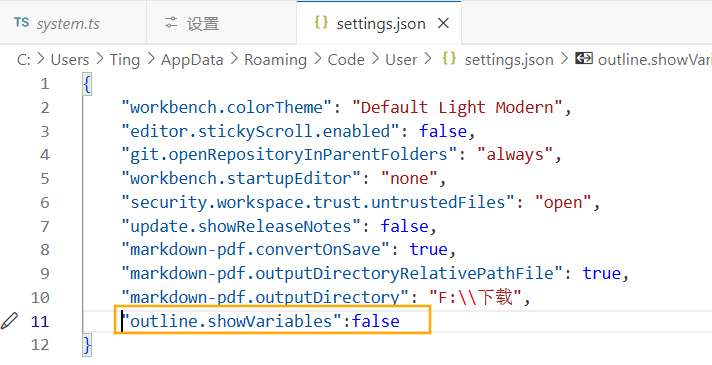
Task: Click the braces icon in the breadcrumb
Action: [x=449, y=59]
